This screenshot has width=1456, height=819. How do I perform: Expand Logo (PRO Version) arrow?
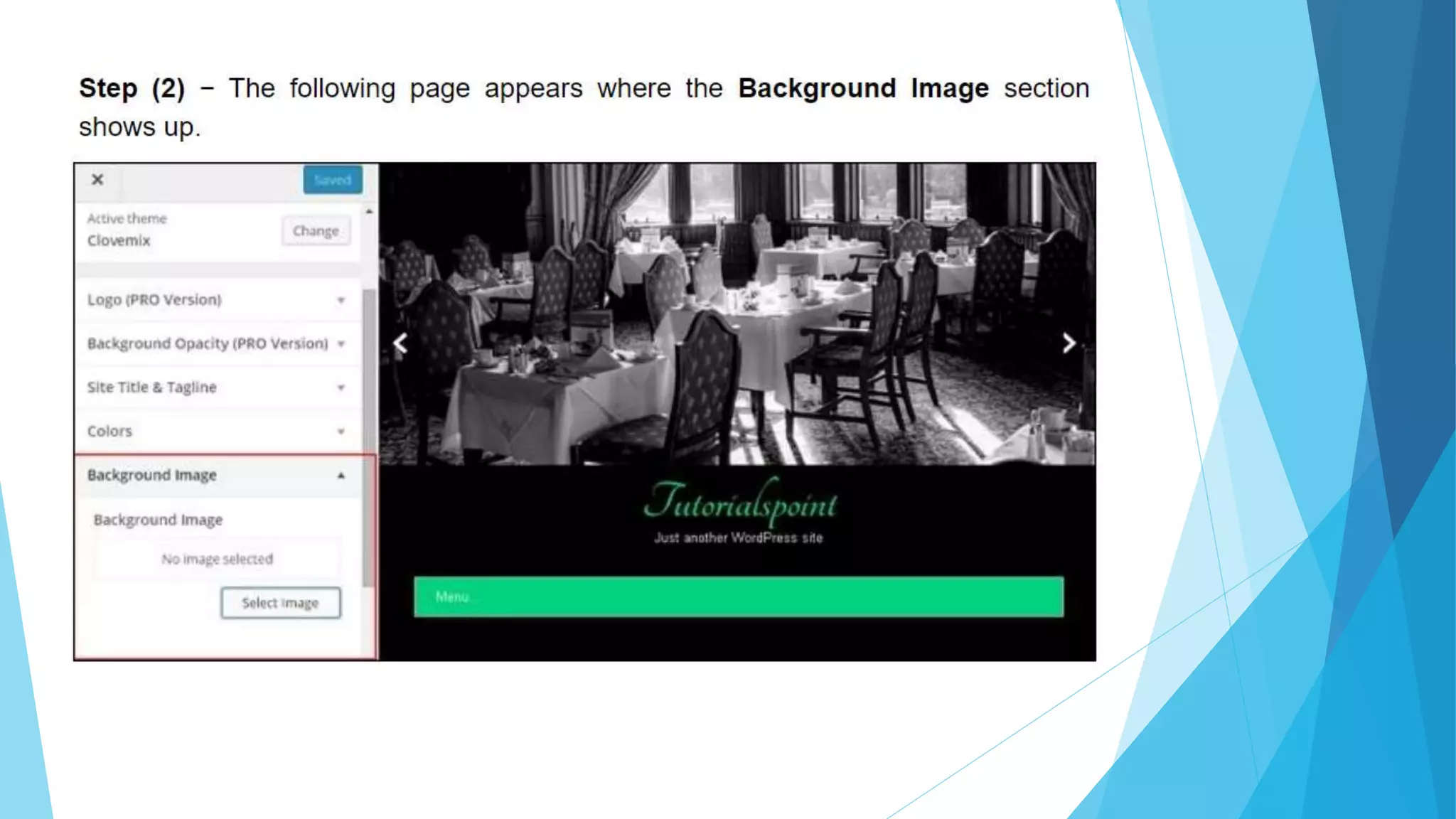coord(341,300)
